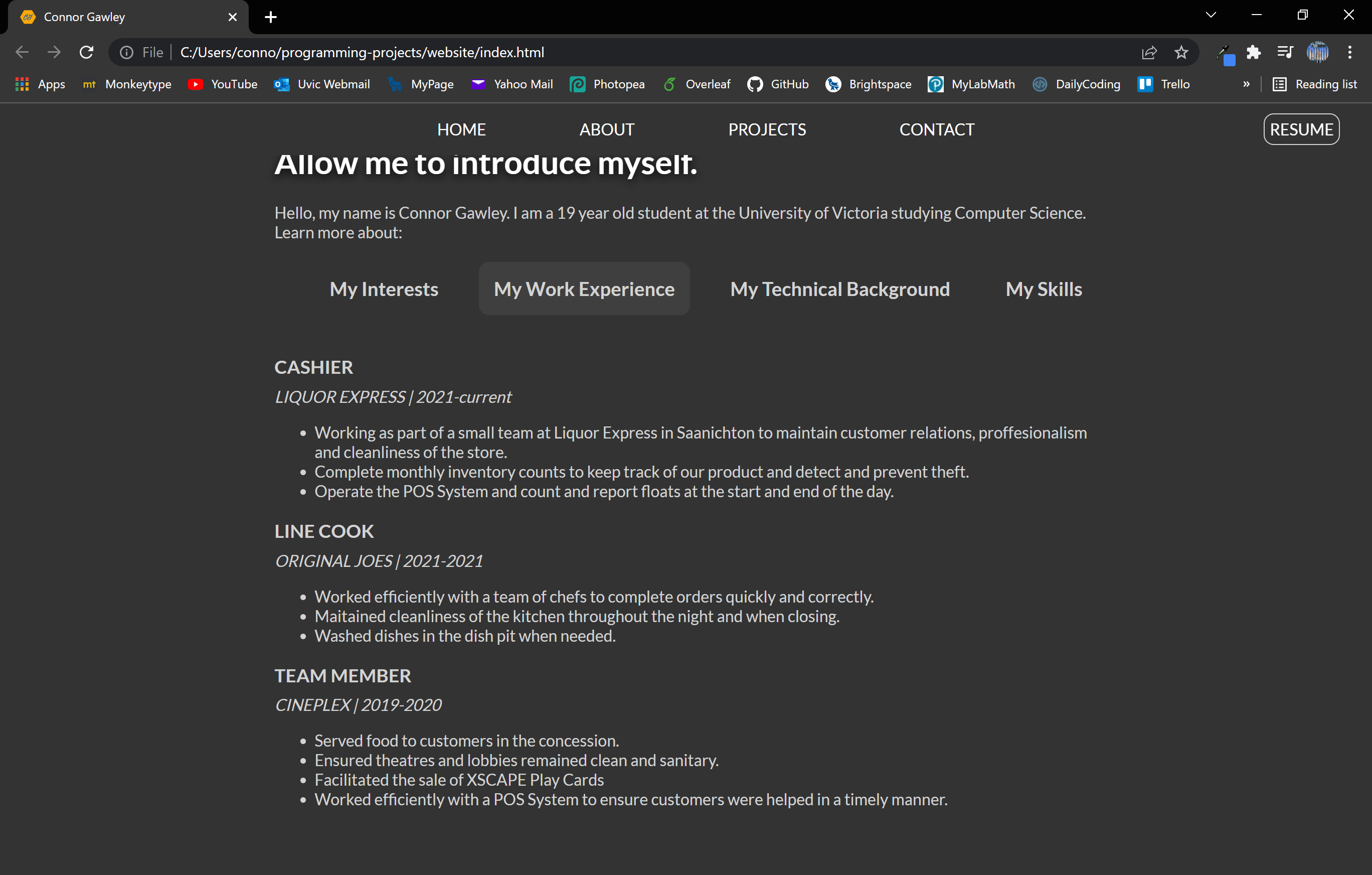
Task: Open the Yahoo Mail bookmark
Action: pos(511,84)
